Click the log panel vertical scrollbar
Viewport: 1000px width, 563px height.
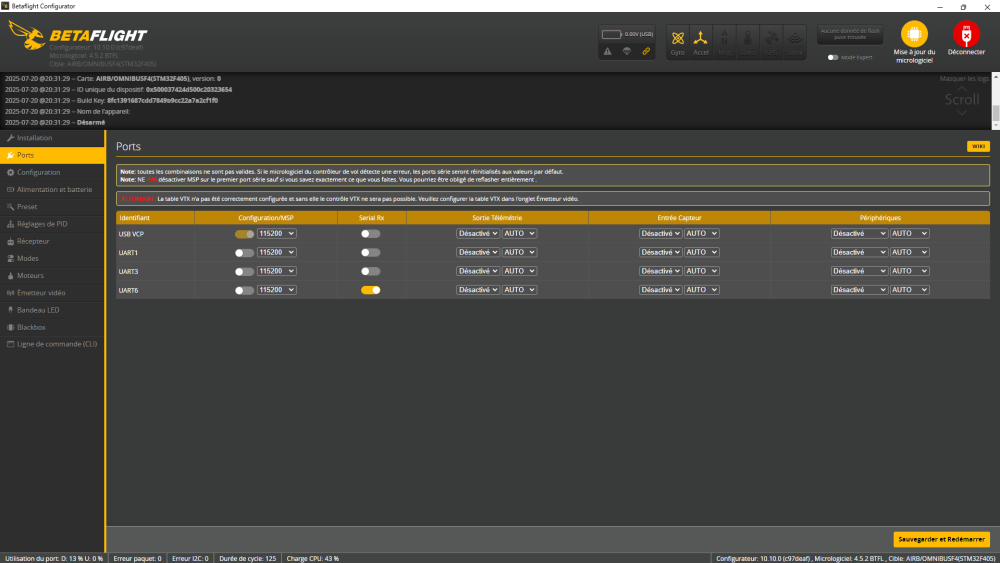pyautogui.click(x=994, y=112)
